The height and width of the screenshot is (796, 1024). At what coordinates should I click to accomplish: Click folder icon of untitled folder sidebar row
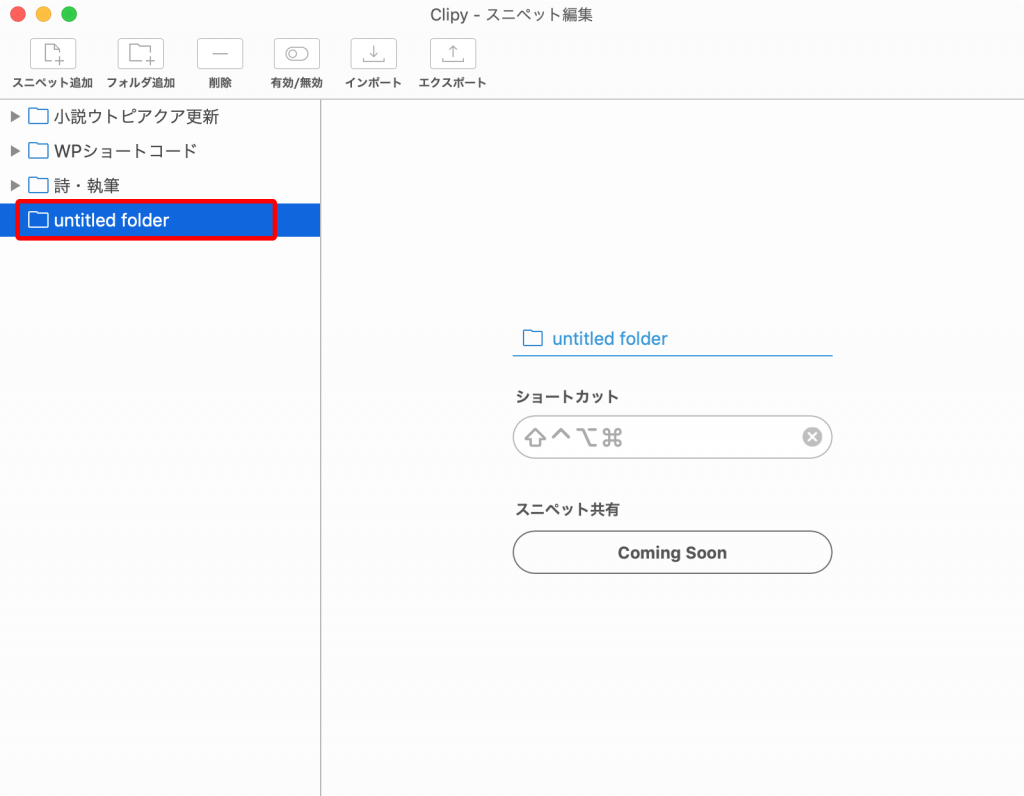(38, 220)
